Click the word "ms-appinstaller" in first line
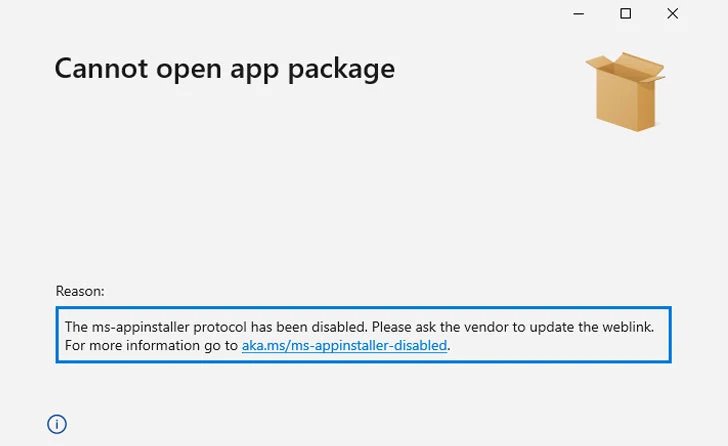 click(140, 327)
